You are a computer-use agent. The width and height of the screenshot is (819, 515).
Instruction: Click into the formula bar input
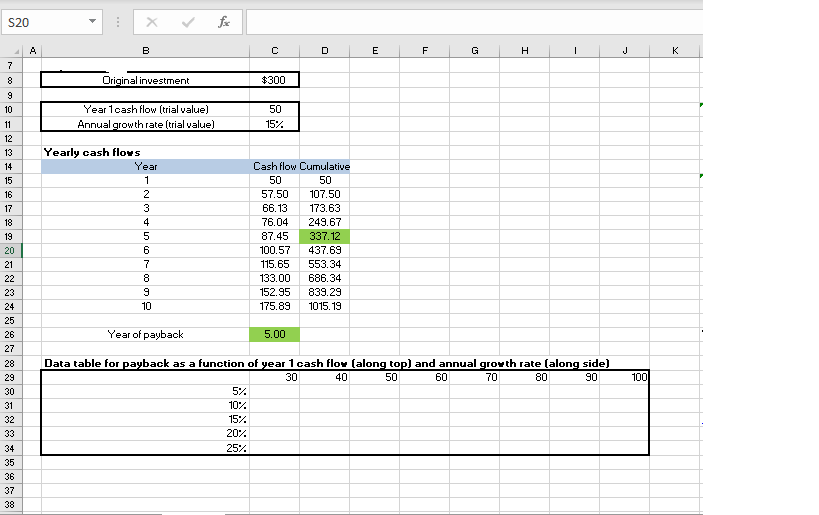tap(474, 22)
